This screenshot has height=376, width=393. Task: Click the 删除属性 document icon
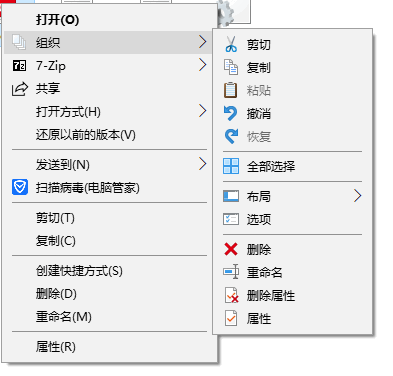(x=231, y=295)
